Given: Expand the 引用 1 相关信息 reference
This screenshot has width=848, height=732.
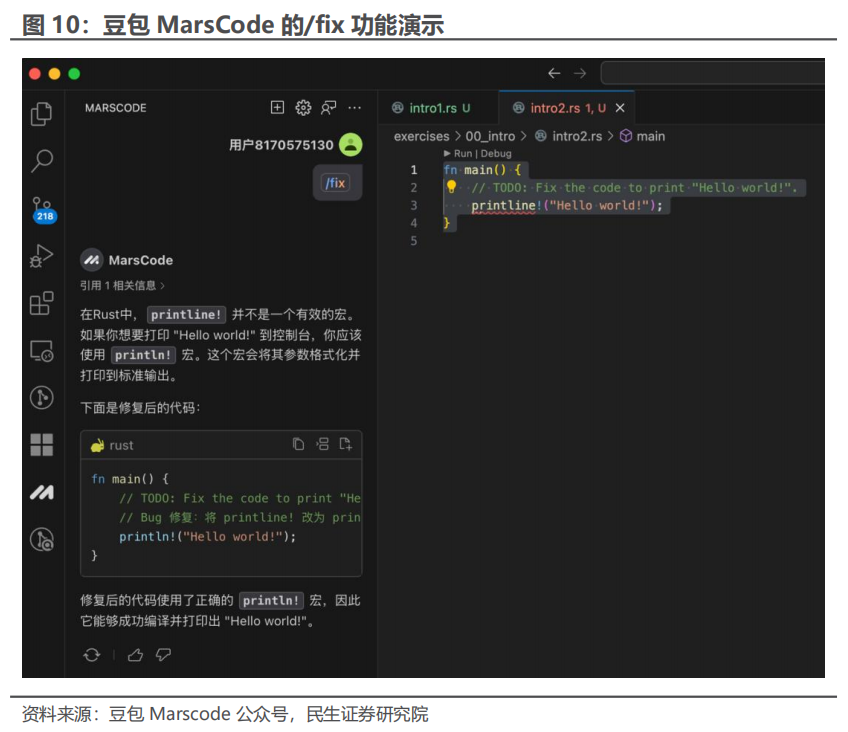Looking at the screenshot, I should click(123, 285).
